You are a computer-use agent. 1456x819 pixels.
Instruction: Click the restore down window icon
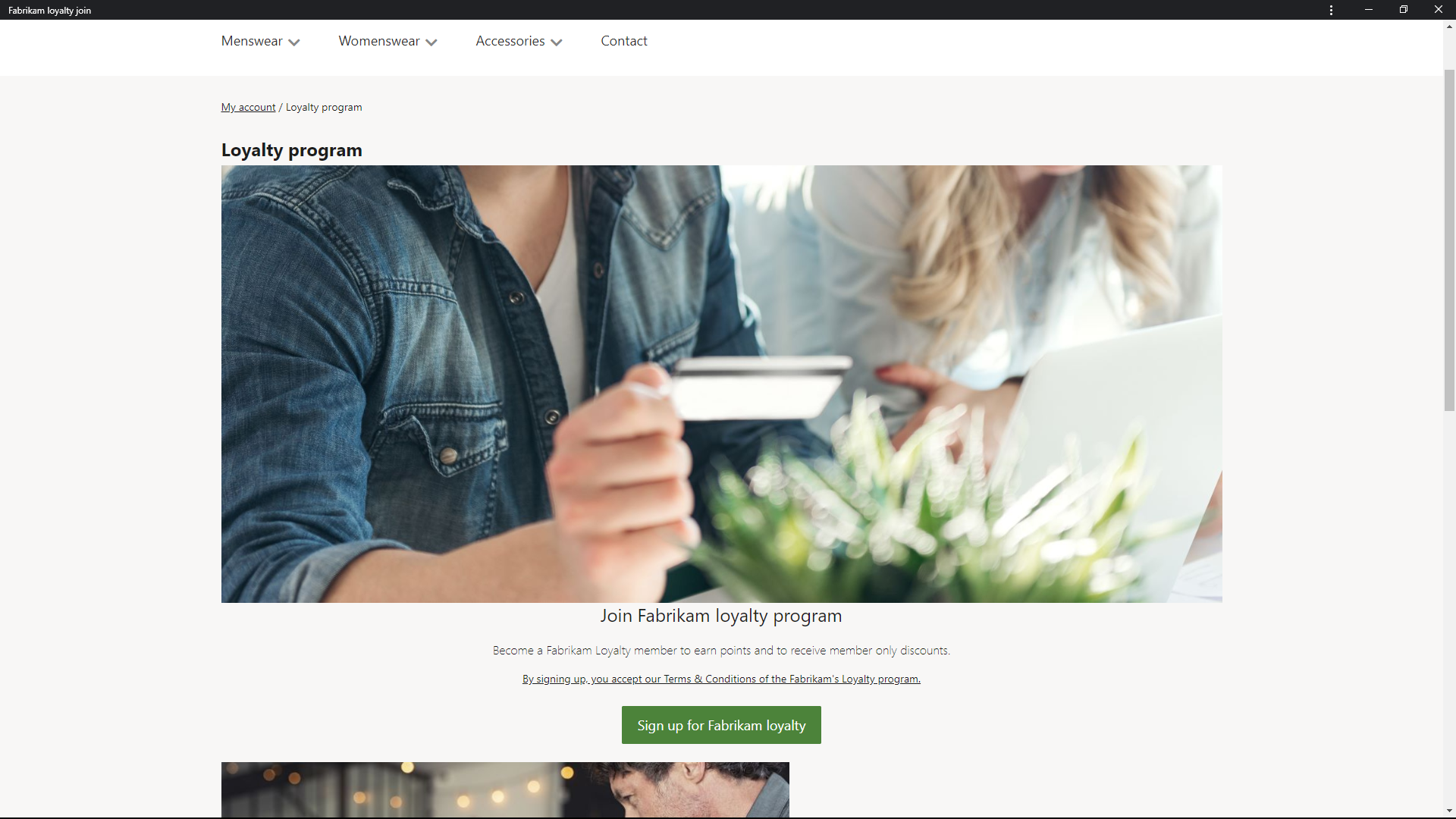tap(1404, 9)
